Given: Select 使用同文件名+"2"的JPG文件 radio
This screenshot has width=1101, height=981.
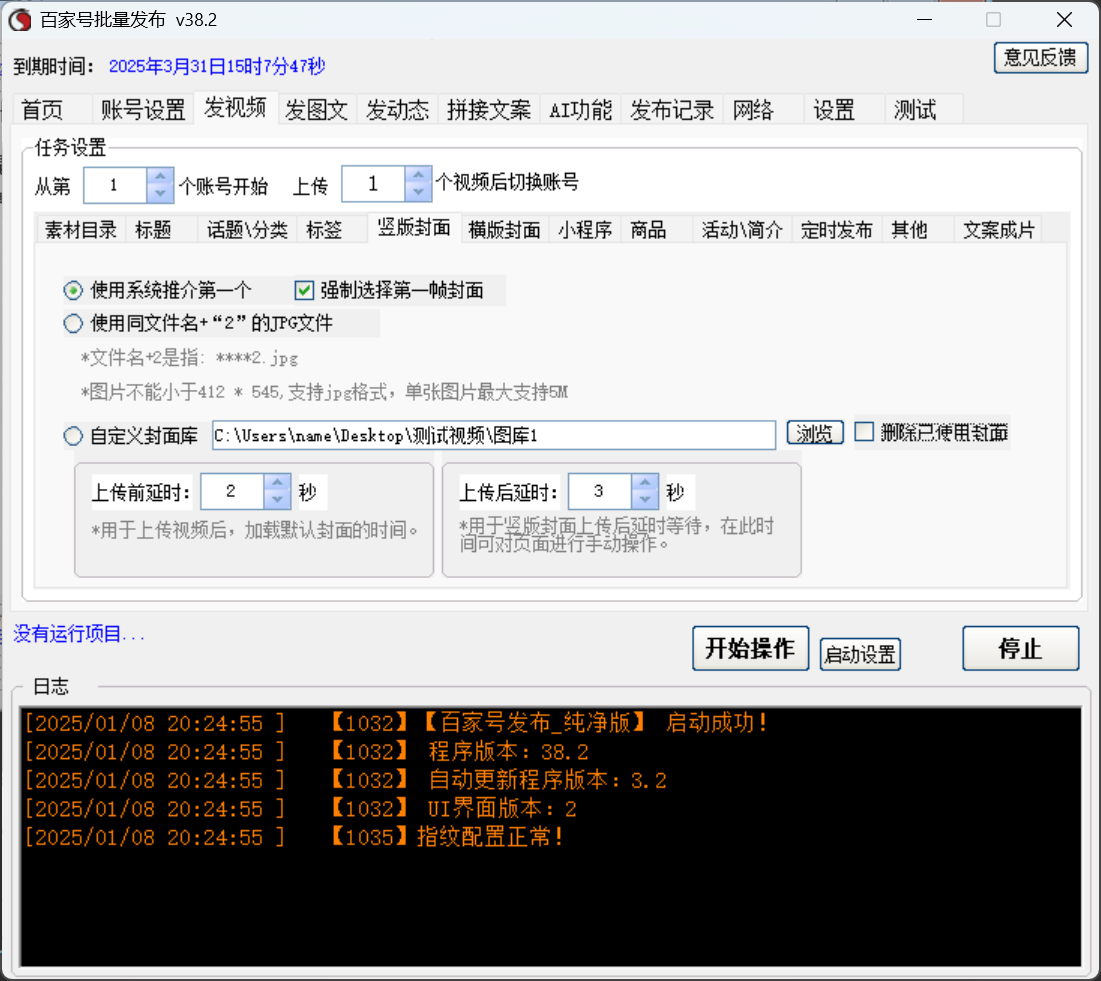Looking at the screenshot, I should tap(73, 323).
